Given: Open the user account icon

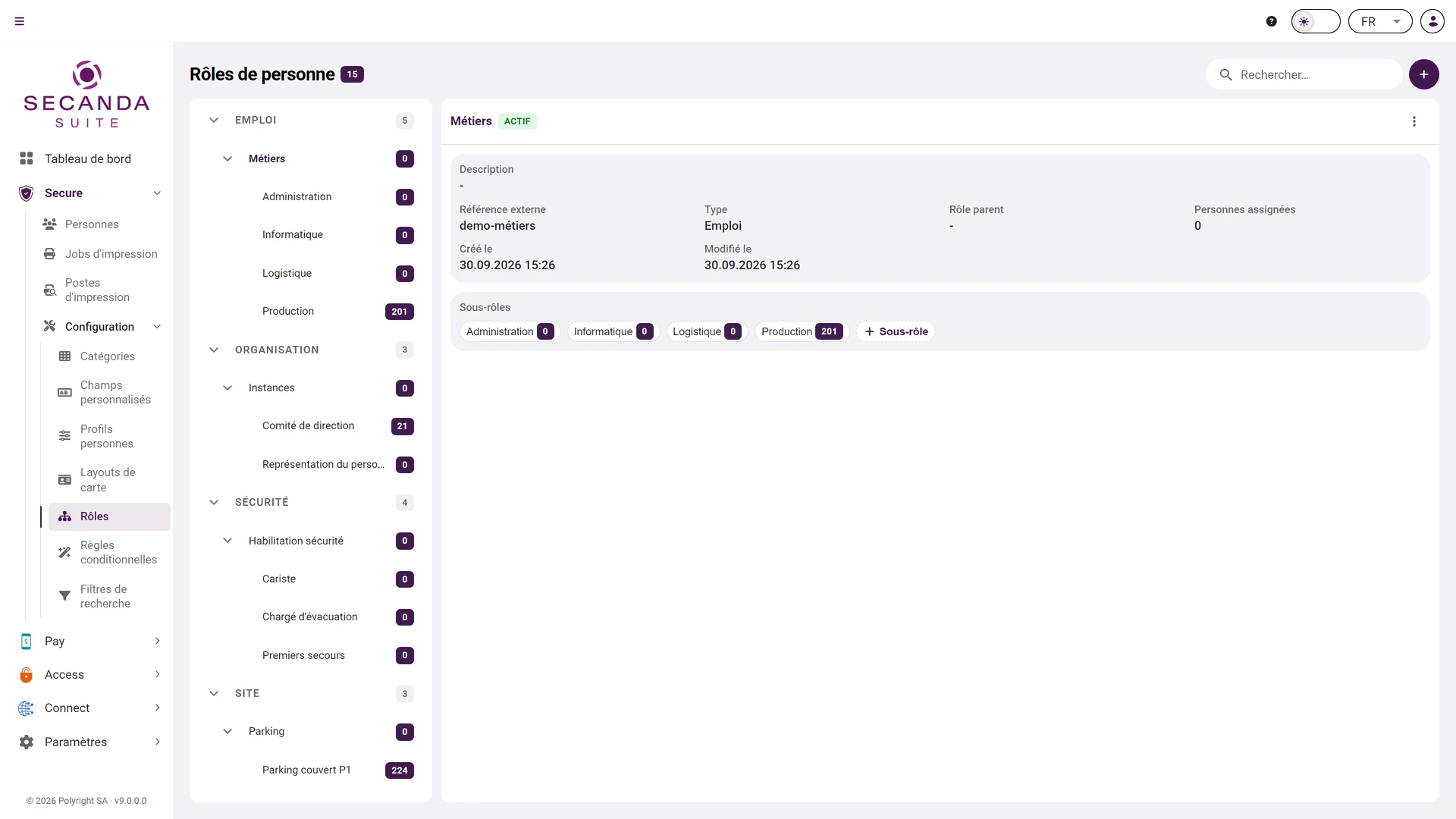Looking at the screenshot, I should click(x=1432, y=21).
